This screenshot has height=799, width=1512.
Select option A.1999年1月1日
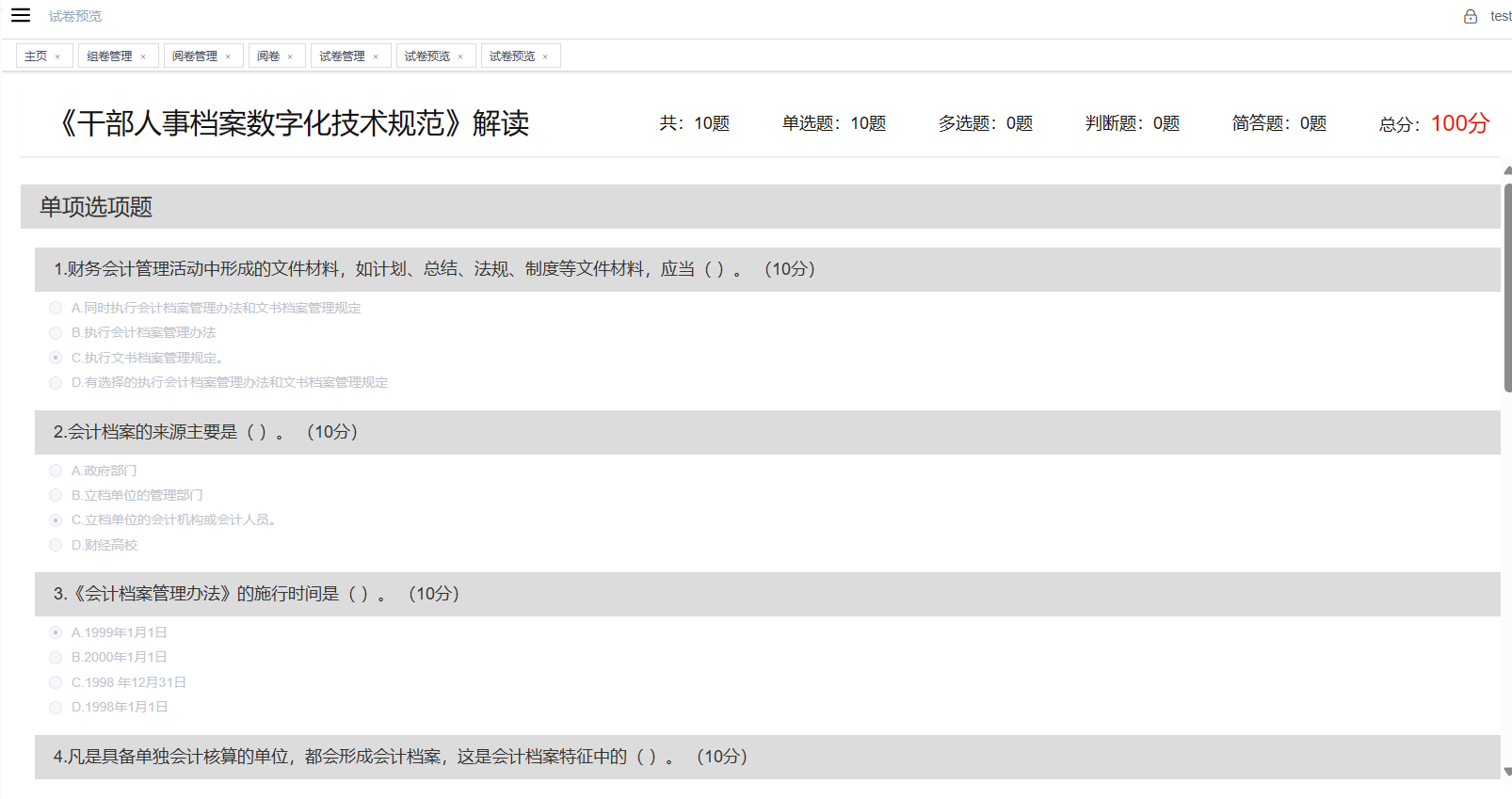pyautogui.click(x=56, y=632)
